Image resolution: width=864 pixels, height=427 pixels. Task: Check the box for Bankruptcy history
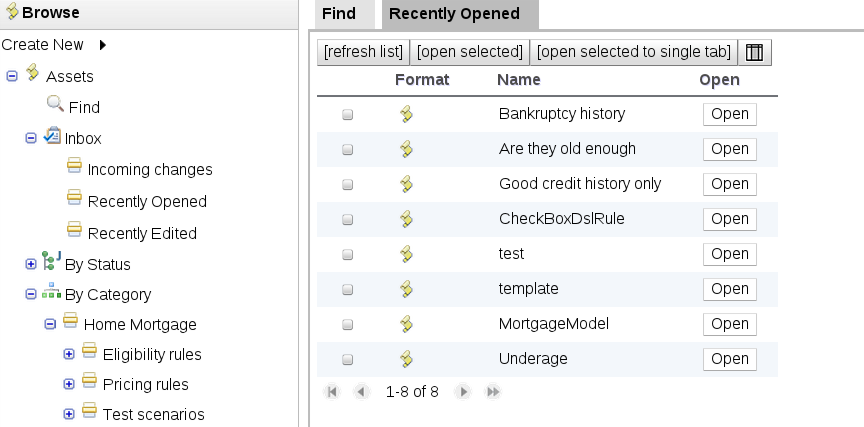coord(348,115)
